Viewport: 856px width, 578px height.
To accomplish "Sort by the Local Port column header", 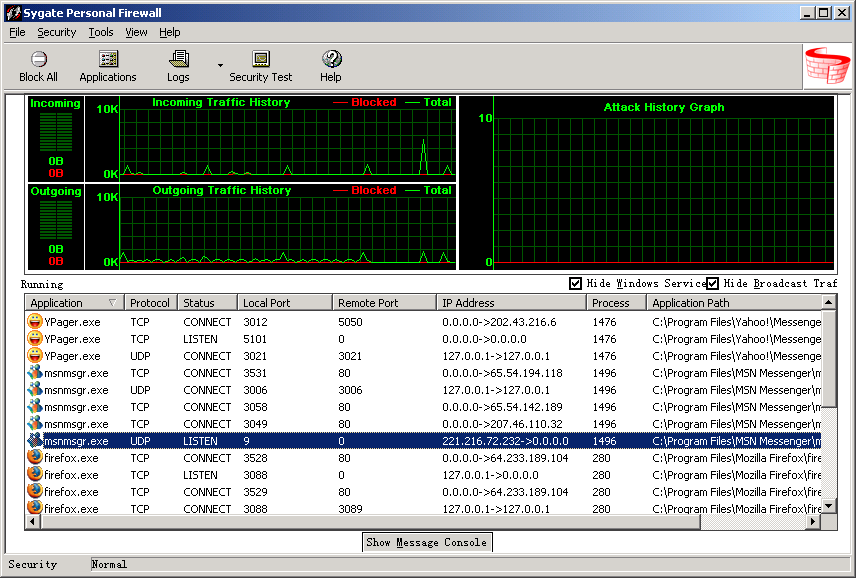I will pos(285,303).
